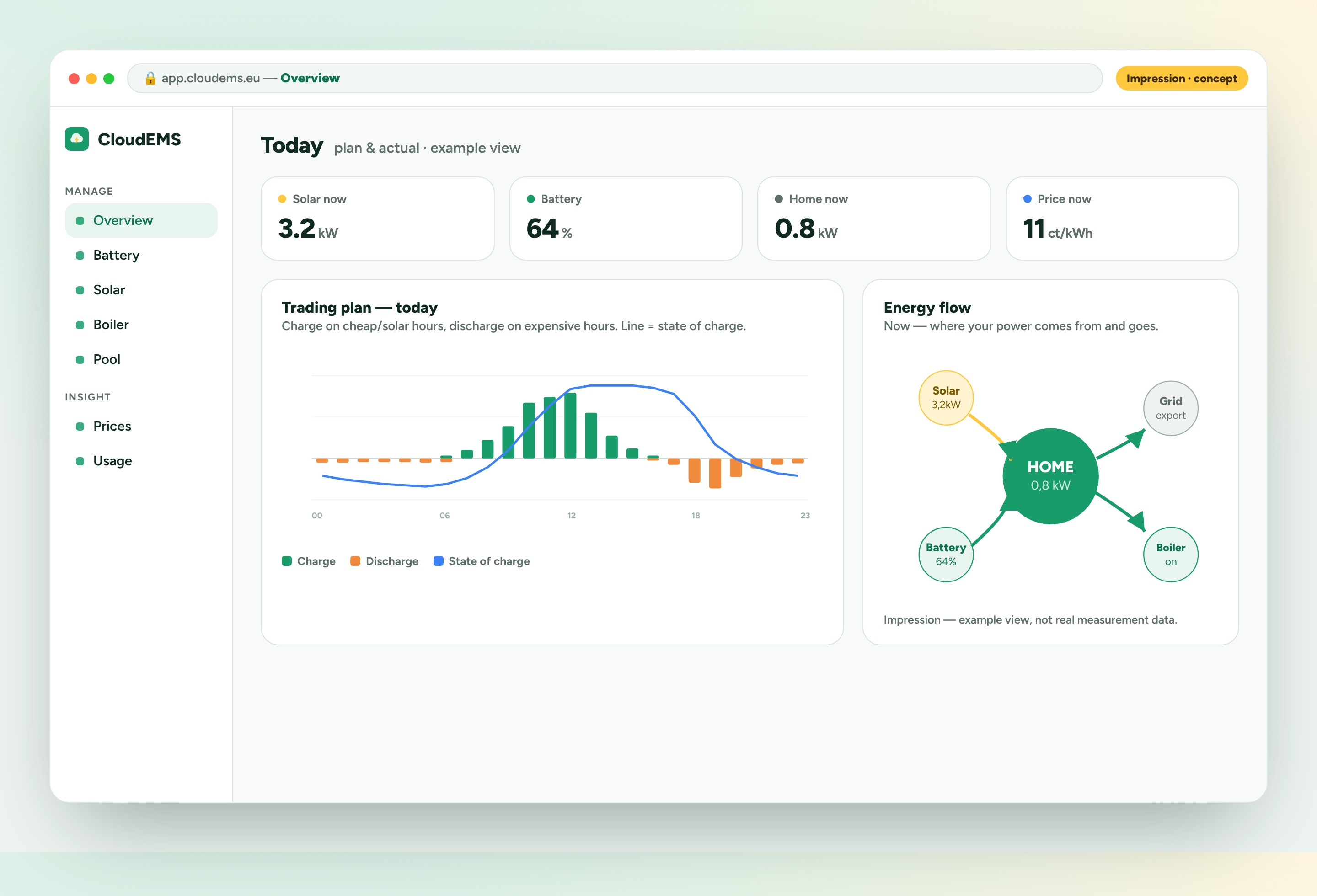
Task: Click the lock icon in address bar
Action: pyautogui.click(x=150, y=78)
